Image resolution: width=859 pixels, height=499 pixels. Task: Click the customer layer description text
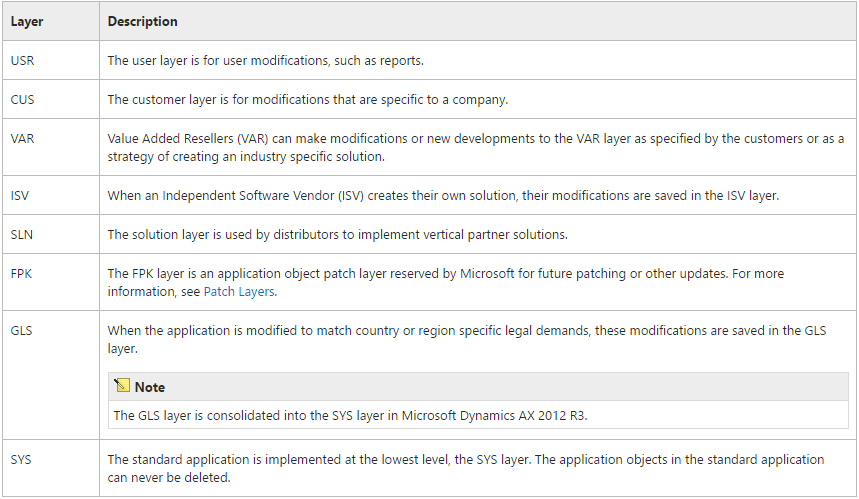pos(308,99)
